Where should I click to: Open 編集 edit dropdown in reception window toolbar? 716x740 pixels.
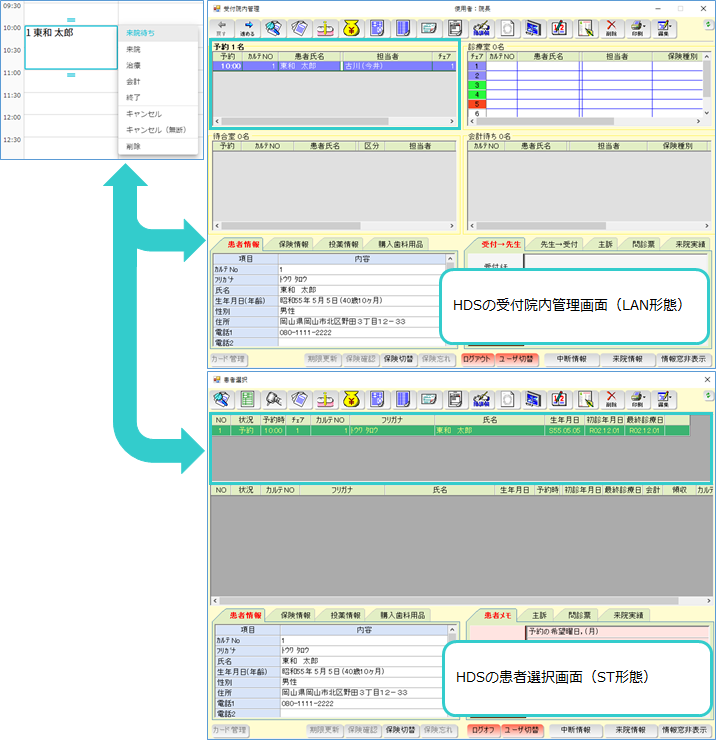pyautogui.click(x=663, y=28)
